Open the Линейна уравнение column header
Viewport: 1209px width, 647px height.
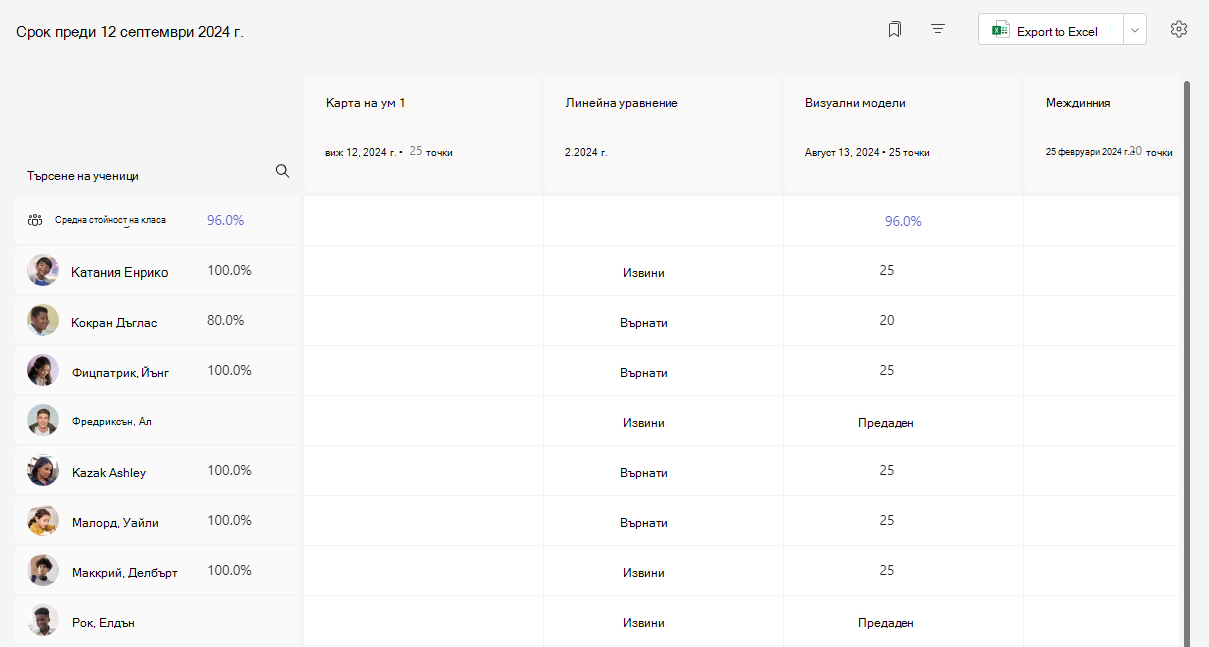pyautogui.click(x=663, y=133)
